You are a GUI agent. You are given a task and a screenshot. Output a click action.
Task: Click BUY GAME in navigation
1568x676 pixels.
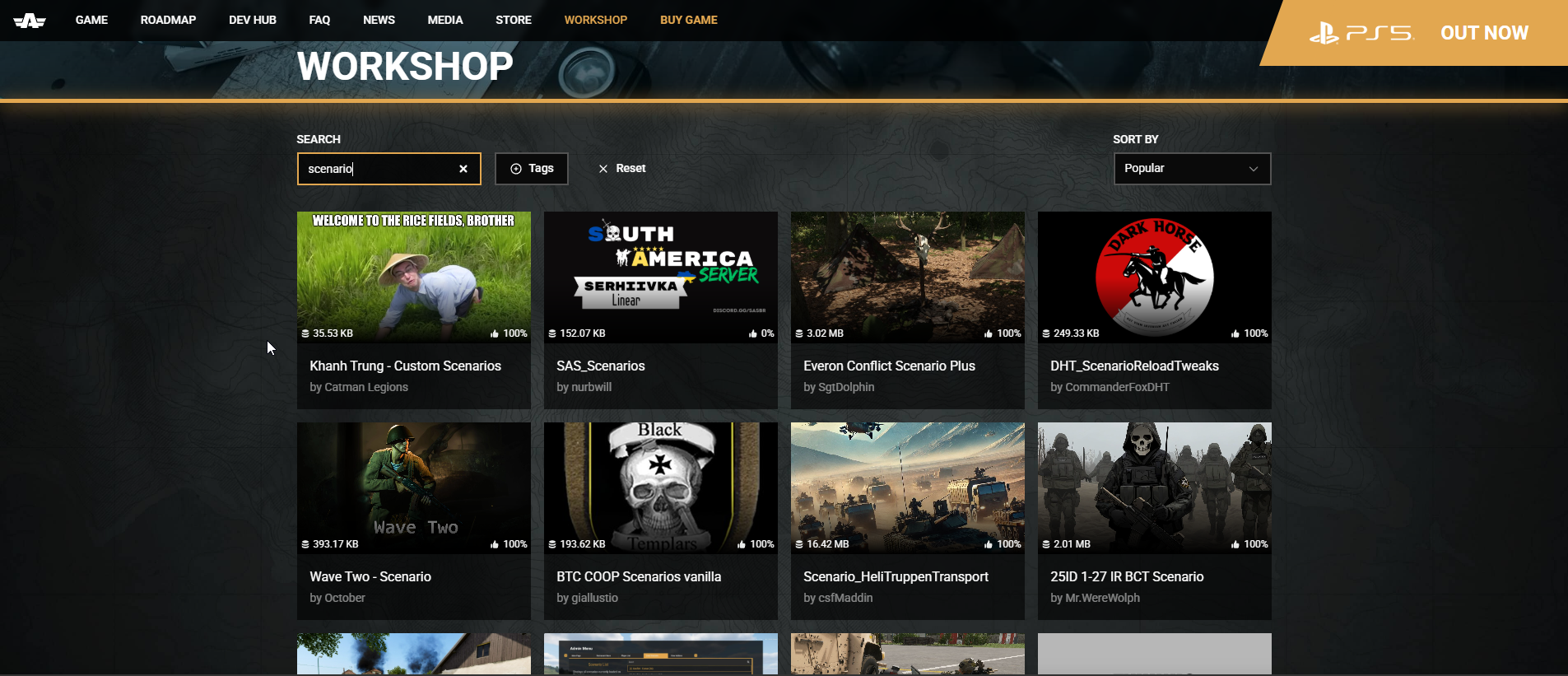pos(689,20)
